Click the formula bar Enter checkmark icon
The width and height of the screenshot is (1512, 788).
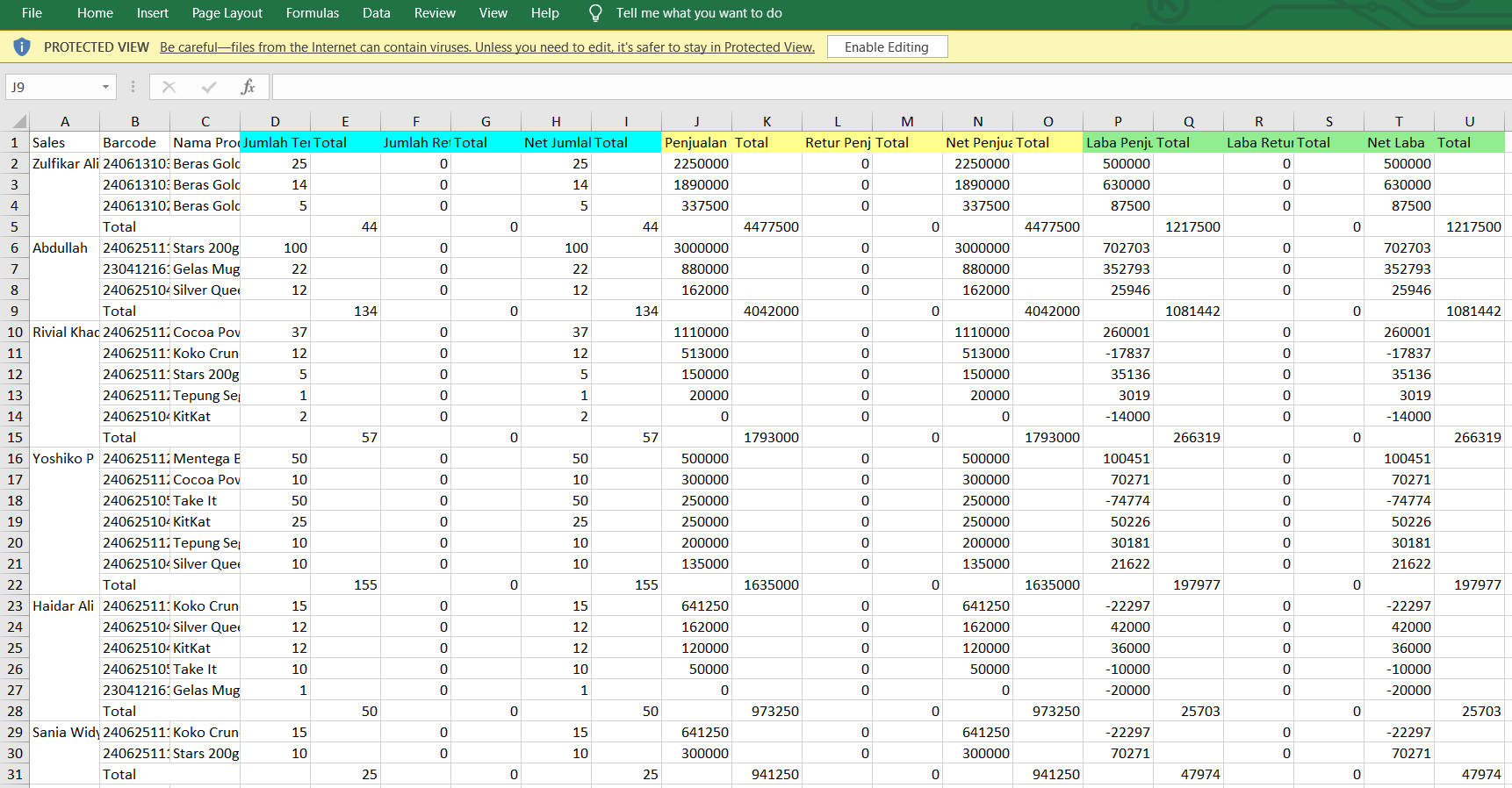pyautogui.click(x=209, y=87)
